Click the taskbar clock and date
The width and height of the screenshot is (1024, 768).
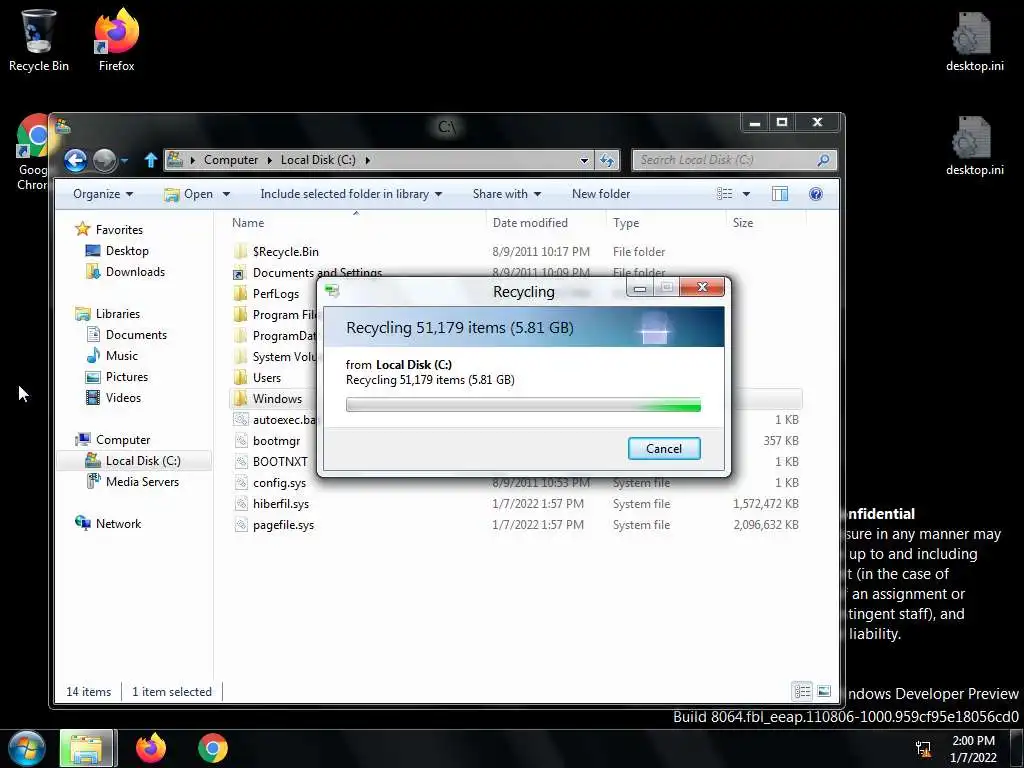coord(973,749)
